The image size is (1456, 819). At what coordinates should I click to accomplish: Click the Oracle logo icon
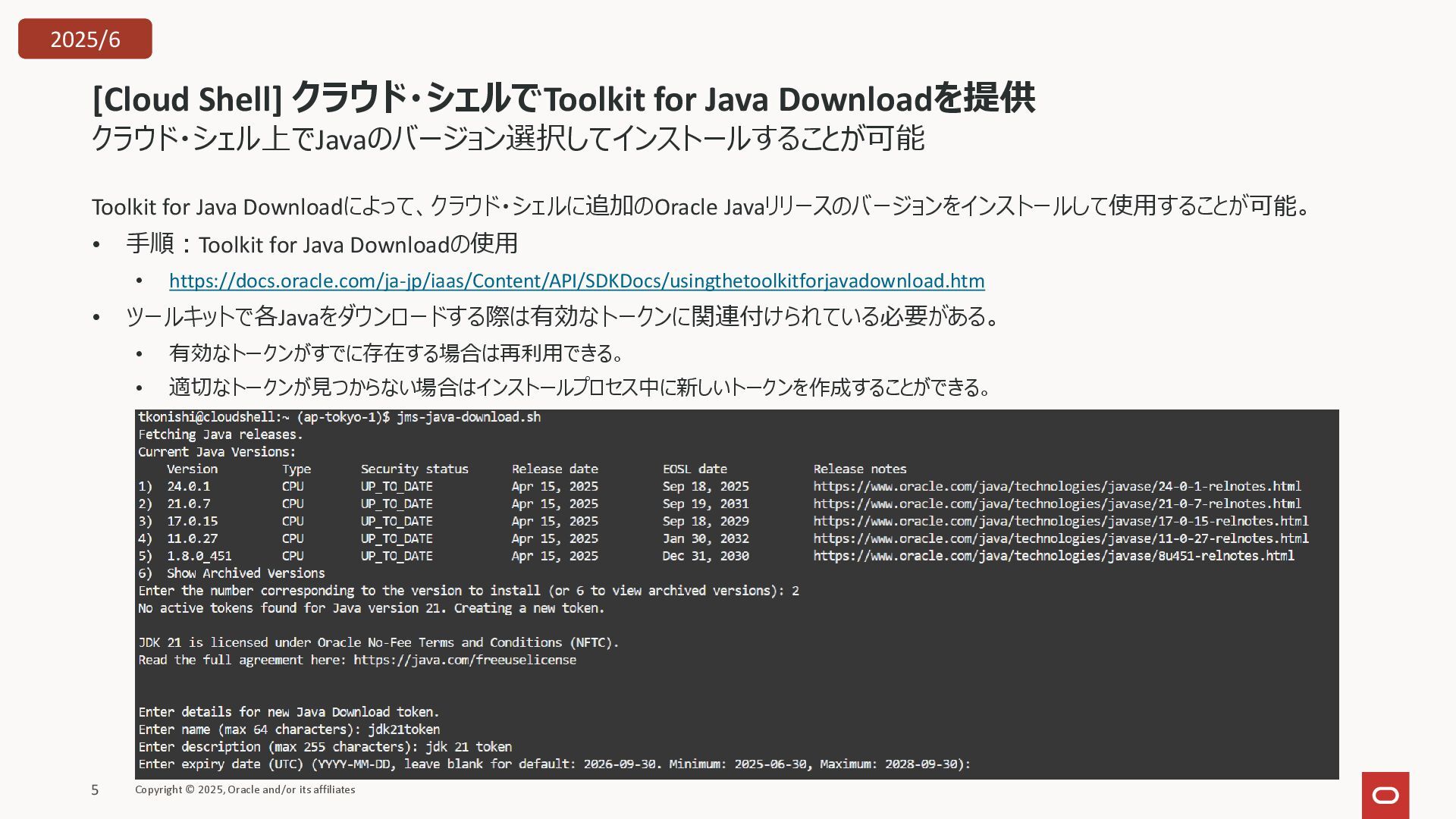[x=1385, y=795]
